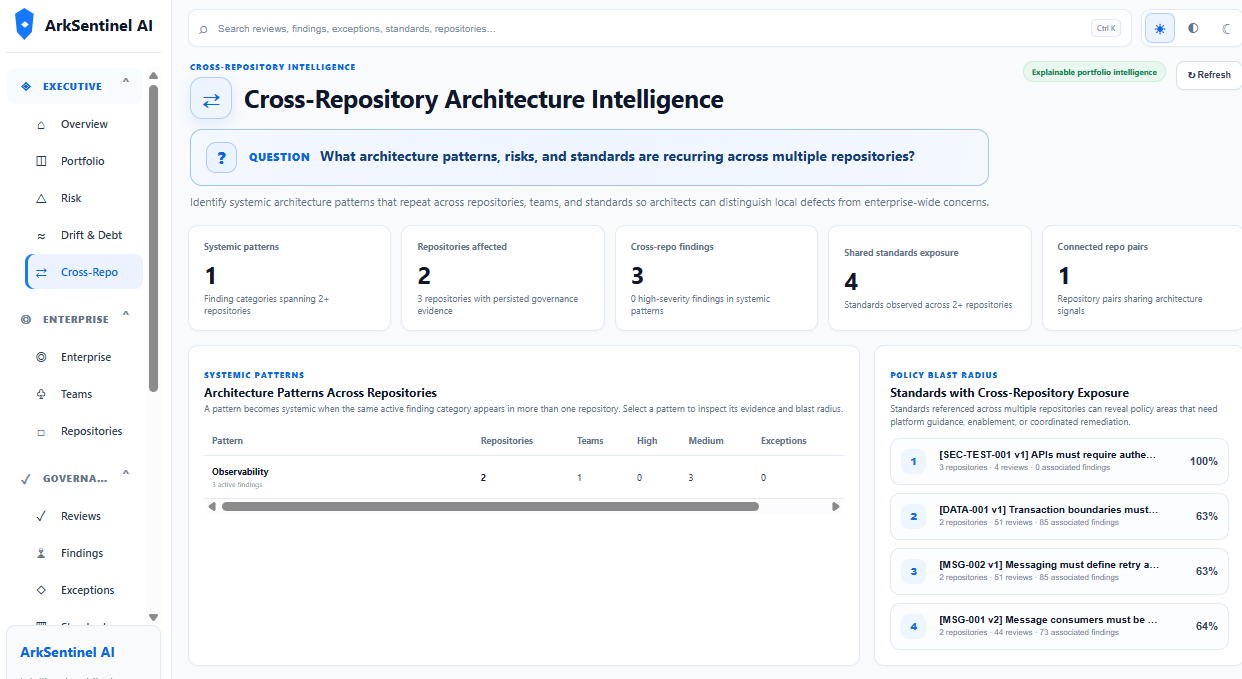Open MSG-002 v1 standard card
The image size is (1242, 679).
click(1059, 571)
